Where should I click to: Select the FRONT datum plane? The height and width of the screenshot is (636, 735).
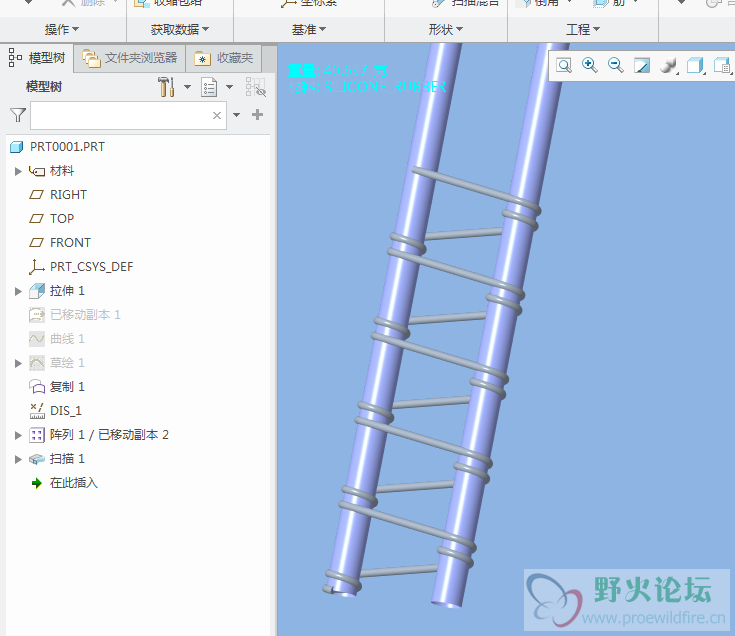coord(70,243)
